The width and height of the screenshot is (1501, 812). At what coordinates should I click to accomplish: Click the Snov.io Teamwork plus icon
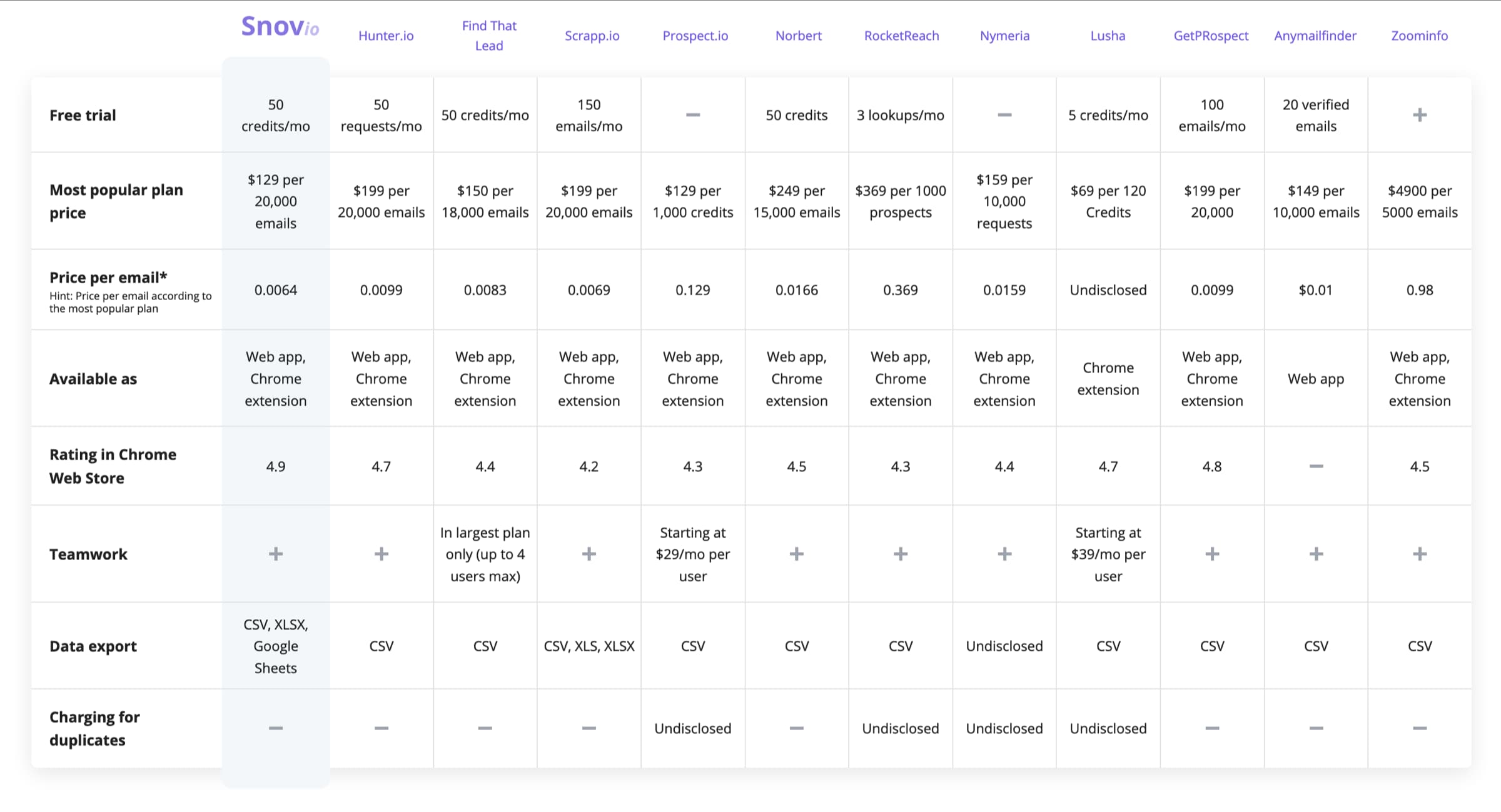tap(276, 554)
